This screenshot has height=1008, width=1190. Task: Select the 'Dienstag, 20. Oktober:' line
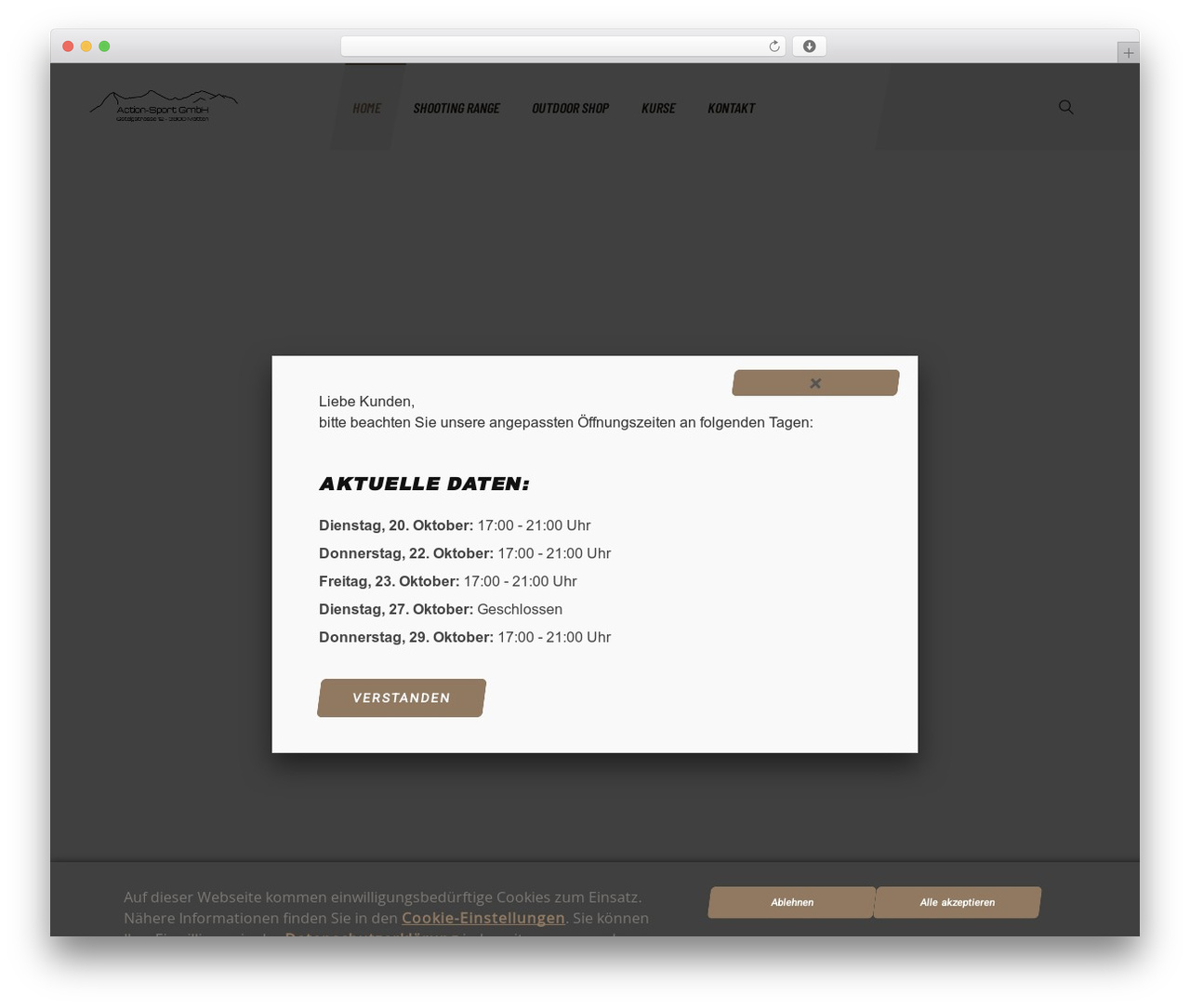[455, 525]
